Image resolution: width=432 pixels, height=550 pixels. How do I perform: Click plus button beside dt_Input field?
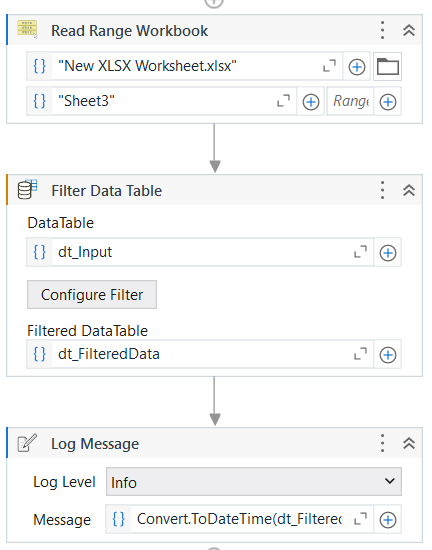tap(388, 253)
